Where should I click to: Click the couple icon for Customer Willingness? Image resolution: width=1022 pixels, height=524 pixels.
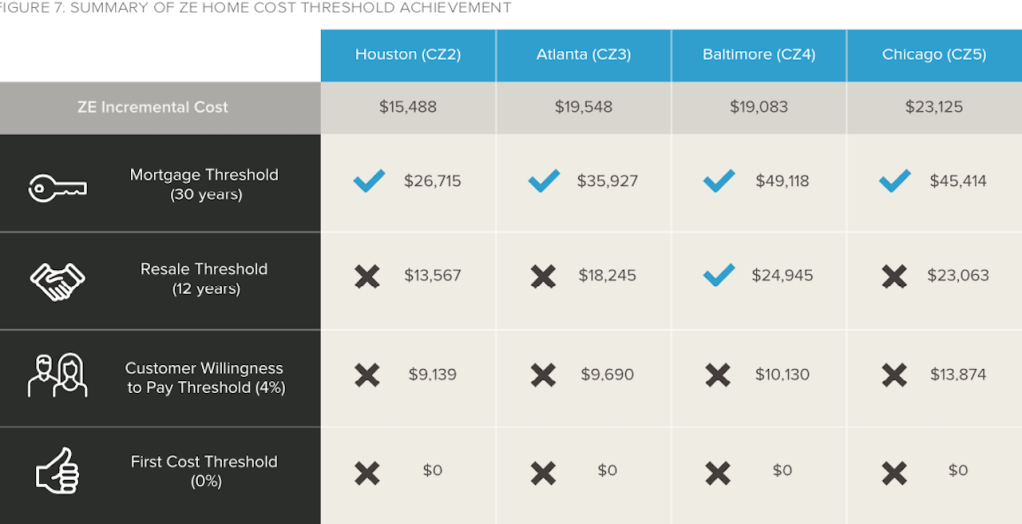click(x=57, y=375)
